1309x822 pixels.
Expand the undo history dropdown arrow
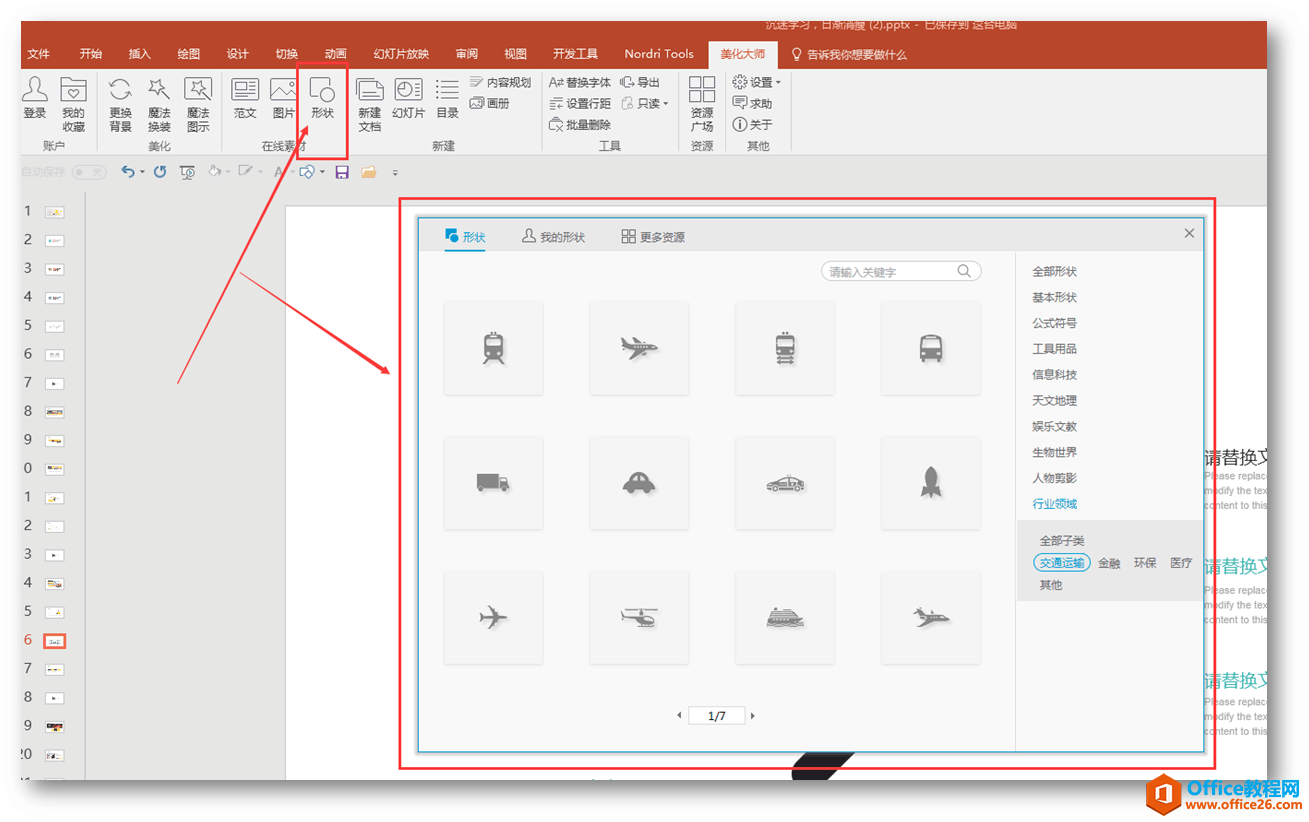coord(142,173)
